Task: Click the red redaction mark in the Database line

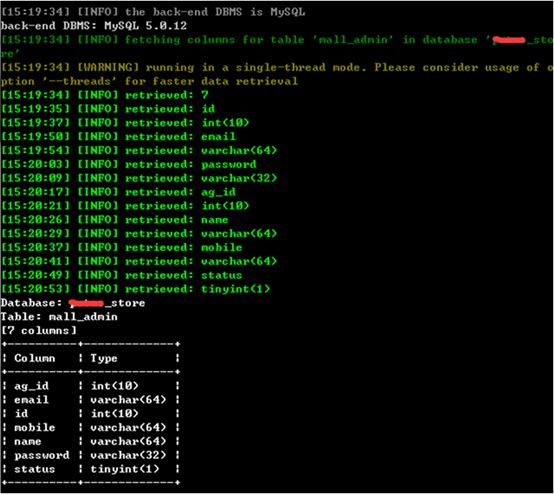Action: (86, 303)
